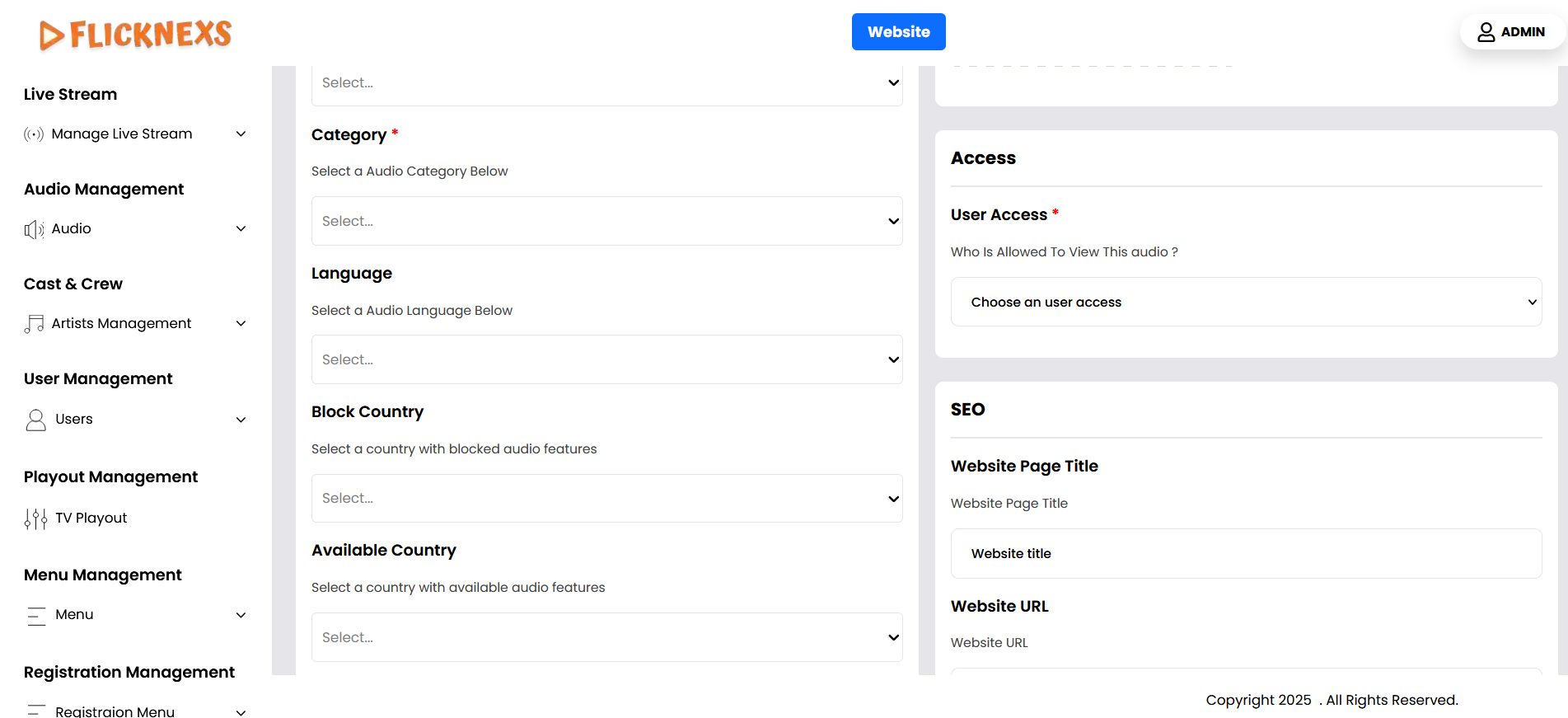
Task: Click the Users person icon in sidebar
Action: (35, 420)
